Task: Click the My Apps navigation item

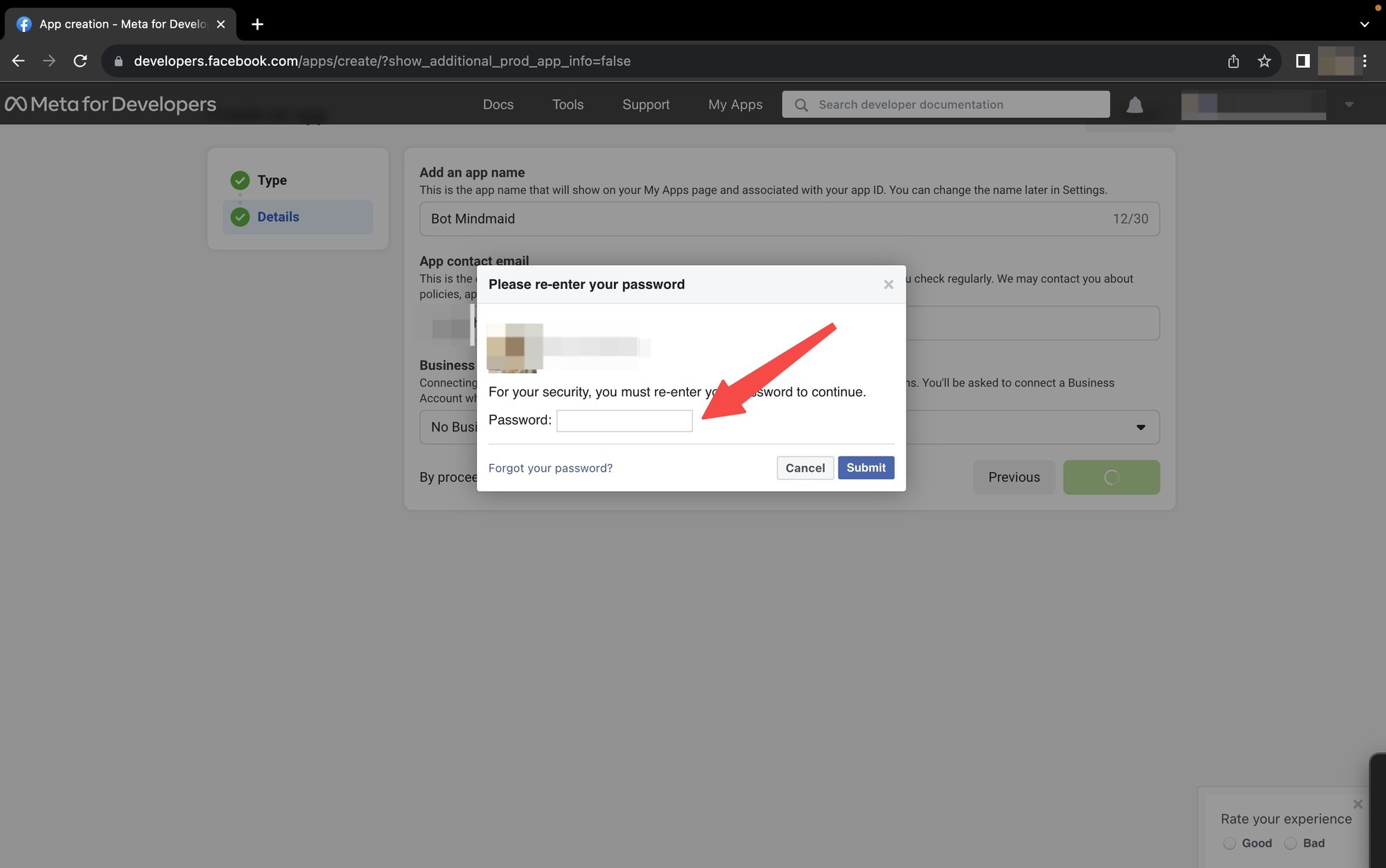Action: 735,104
